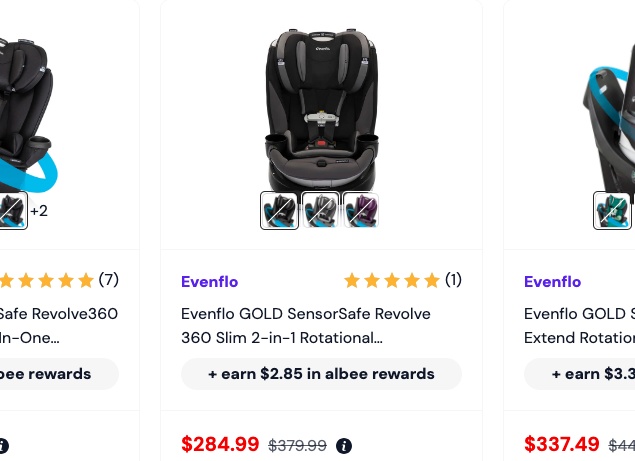635x461 pixels.
Task: Click the earn $2.85 in albee rewards badge
Action: [x=321, y=374]
